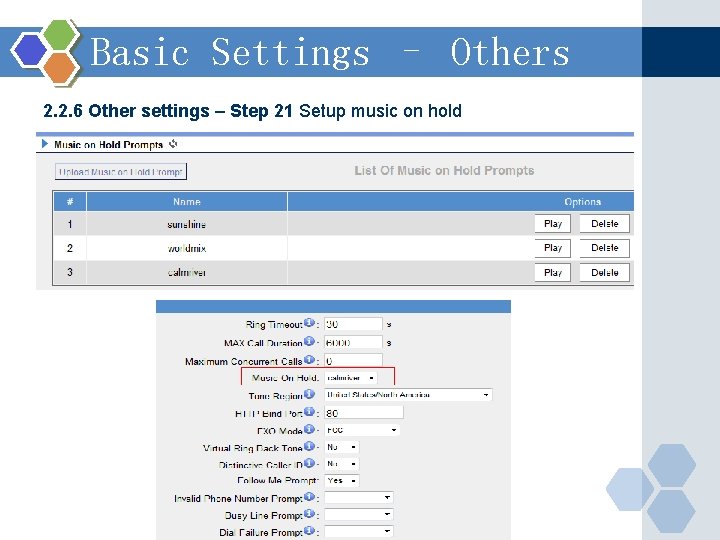Focus the HTTP Bind Port field

tap(364, 413)
